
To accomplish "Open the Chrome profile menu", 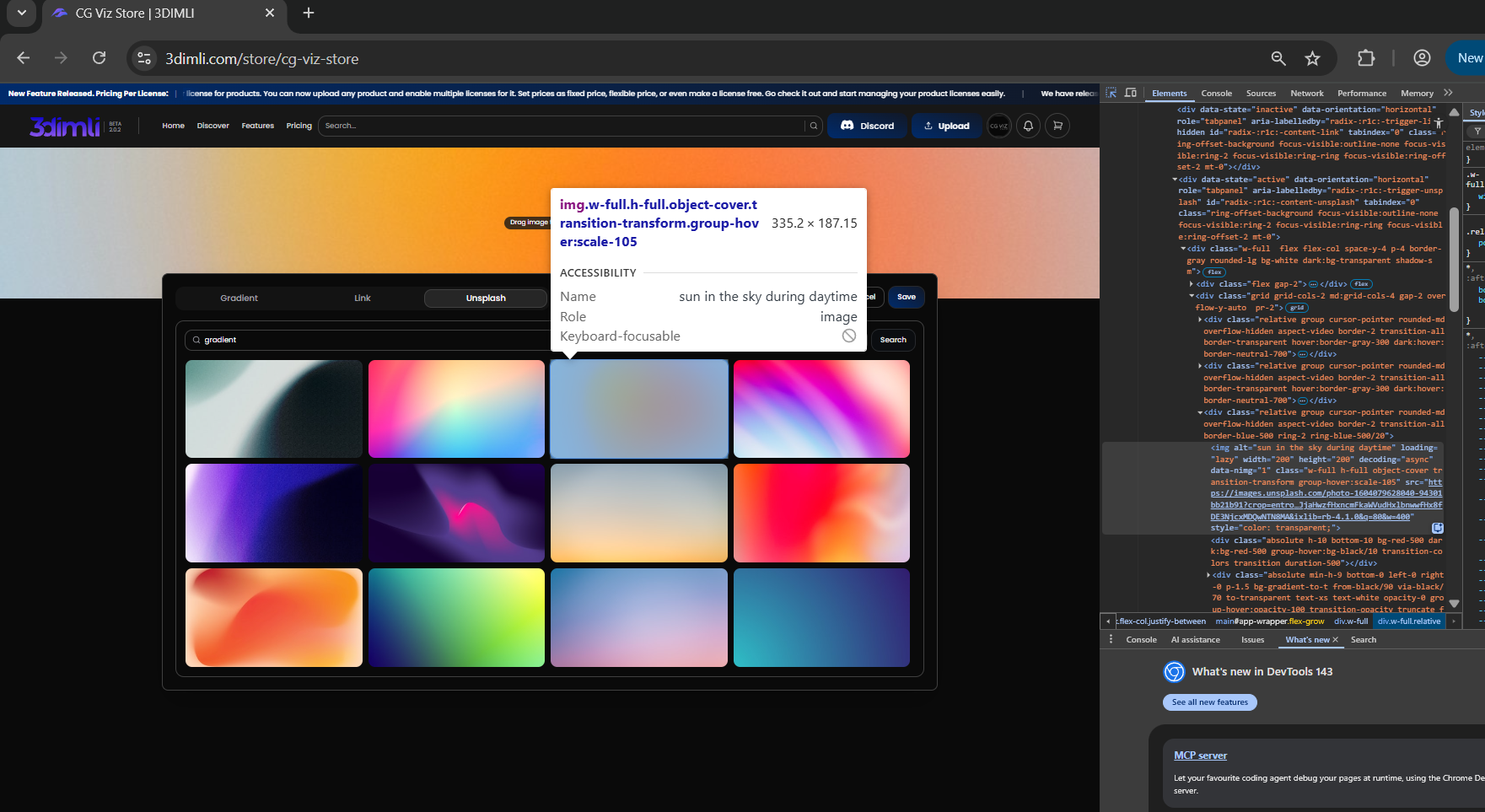I will coord(1422,58).
